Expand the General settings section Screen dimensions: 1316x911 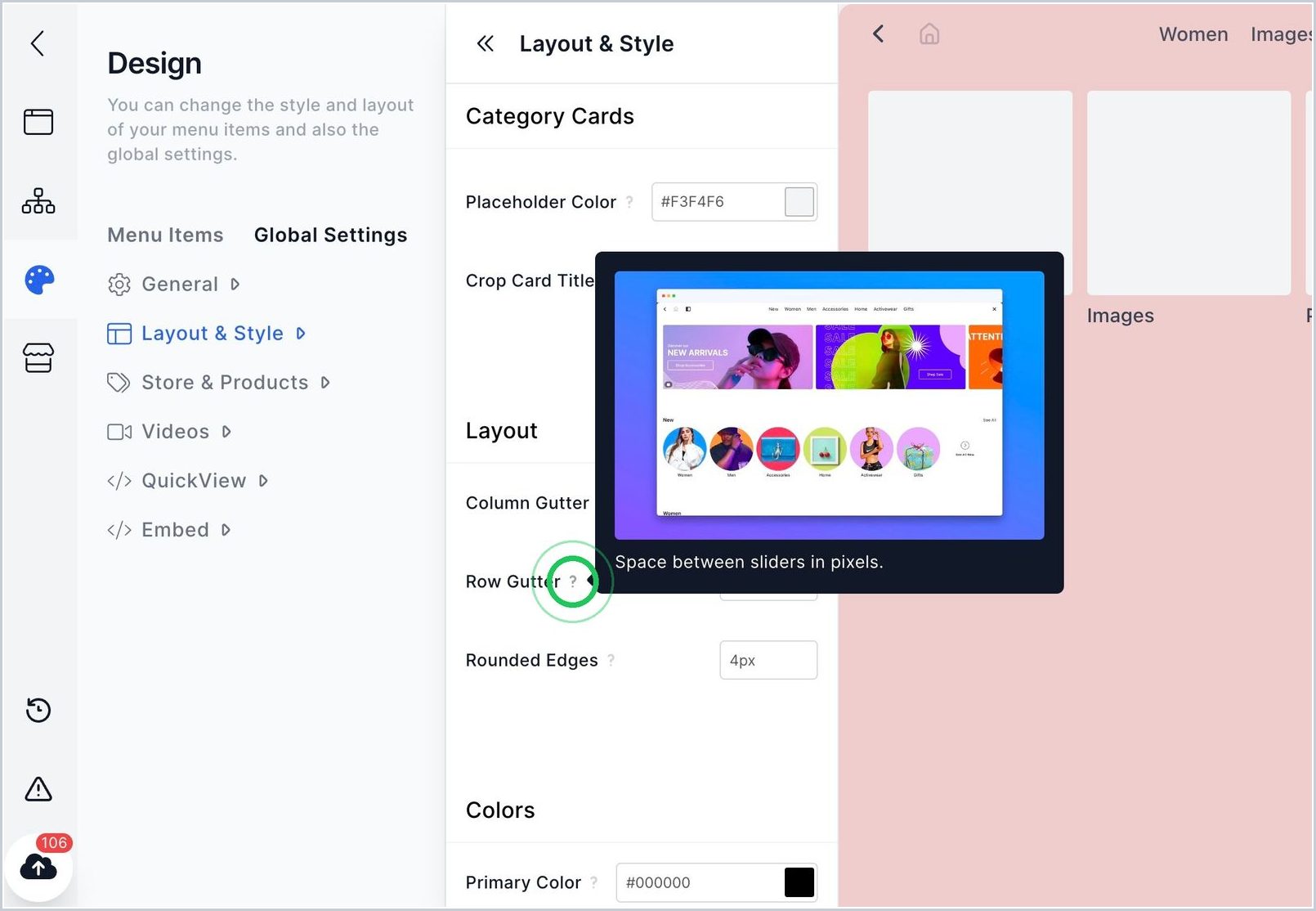(x=173, y=284)
